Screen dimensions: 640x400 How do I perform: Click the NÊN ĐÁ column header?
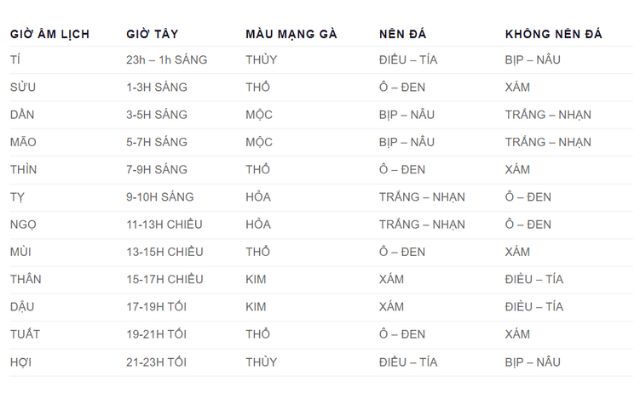click(402, 34)
